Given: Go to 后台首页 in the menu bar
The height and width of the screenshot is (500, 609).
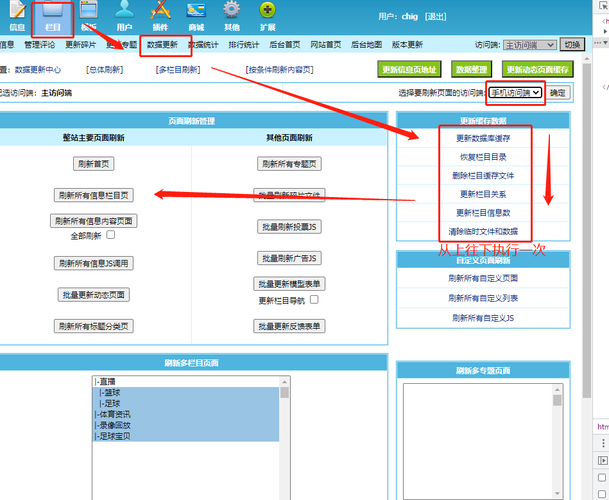Looking at the screenshot, I should [x=285, y=45].
